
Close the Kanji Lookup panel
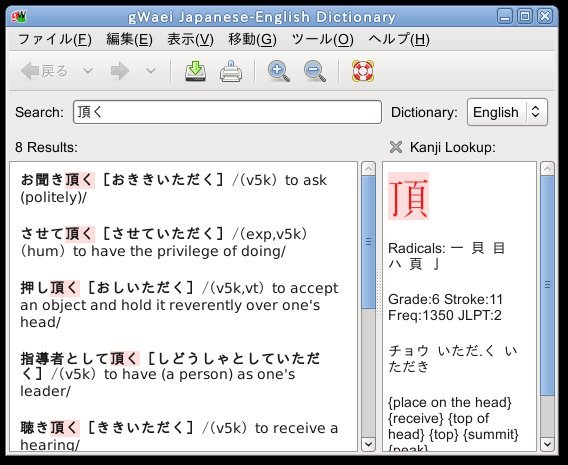tap(396, 147)
